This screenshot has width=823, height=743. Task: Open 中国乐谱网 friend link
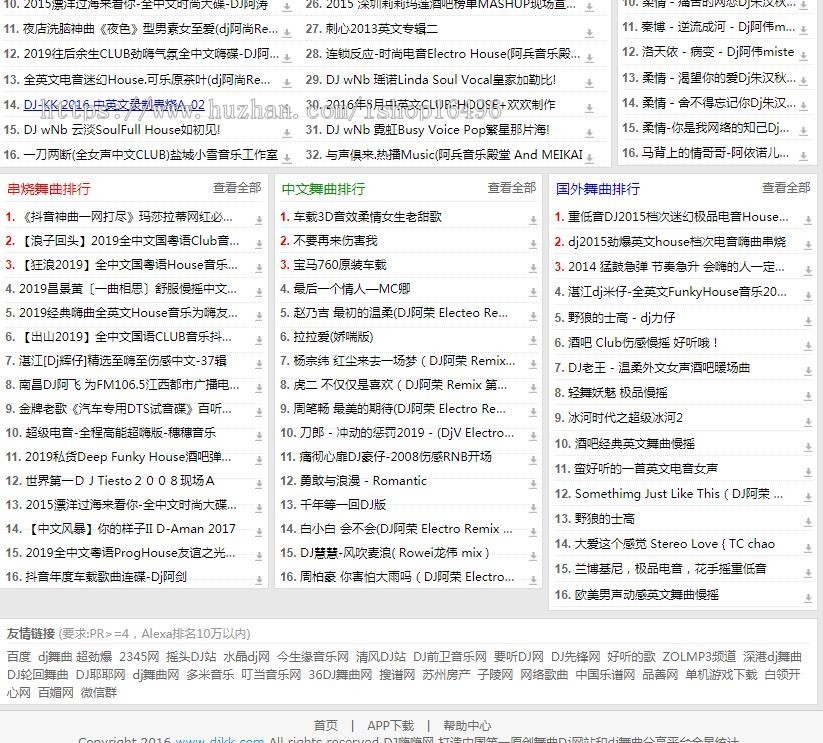point(605,674)
